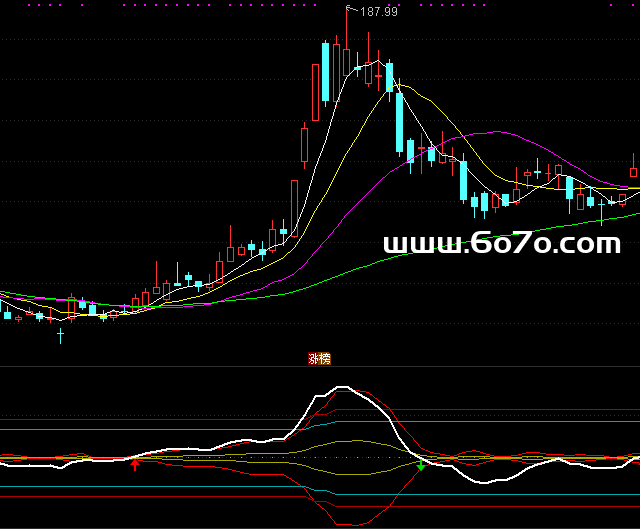Click the red buy arrow on indicator
Viewport: 640px width, 529px height.
(135, 463)
